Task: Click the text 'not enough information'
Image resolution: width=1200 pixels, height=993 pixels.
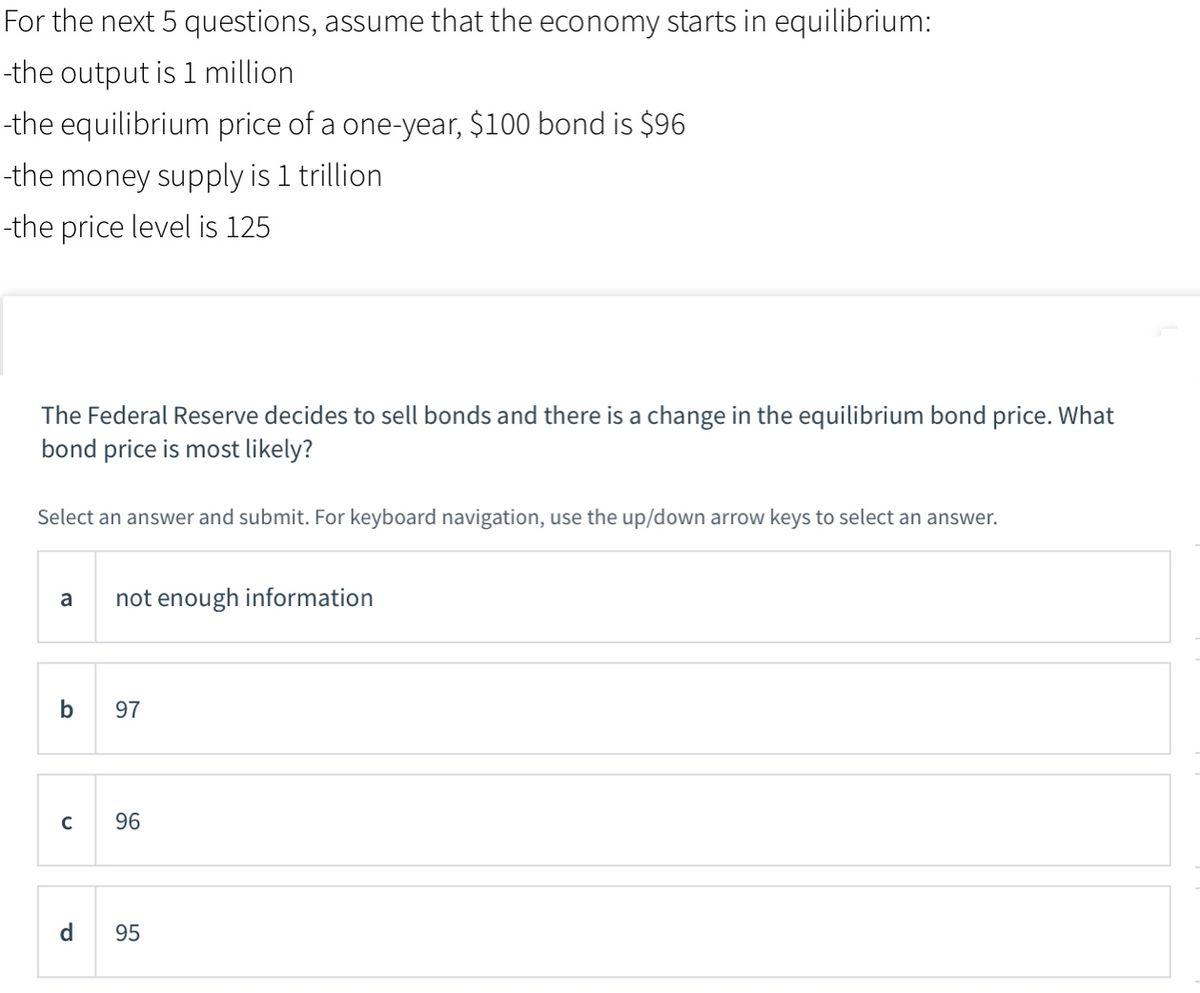Action: [x=245, y=598]
